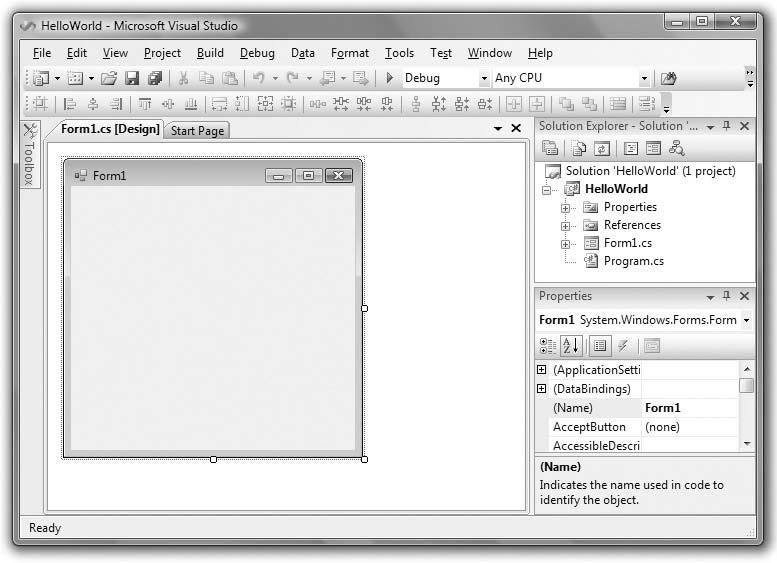Click the Properties grid scroll down arrow
The image size is (777, 563).
click(746, 444)
